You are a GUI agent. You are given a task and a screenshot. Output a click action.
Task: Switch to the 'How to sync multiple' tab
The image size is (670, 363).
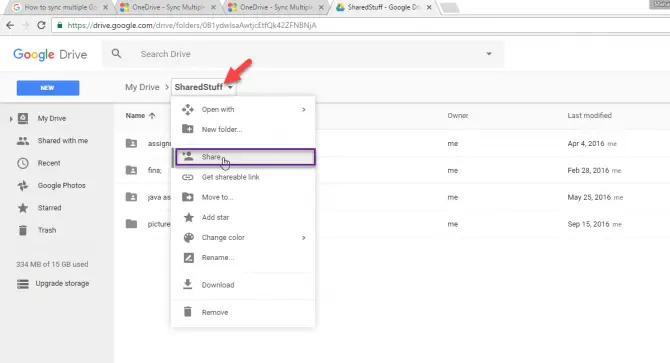pos(60,7)
